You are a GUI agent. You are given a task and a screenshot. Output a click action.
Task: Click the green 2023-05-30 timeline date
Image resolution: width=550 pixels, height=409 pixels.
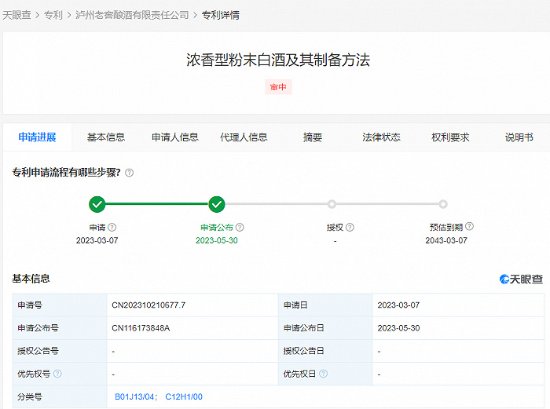[217, 240]
